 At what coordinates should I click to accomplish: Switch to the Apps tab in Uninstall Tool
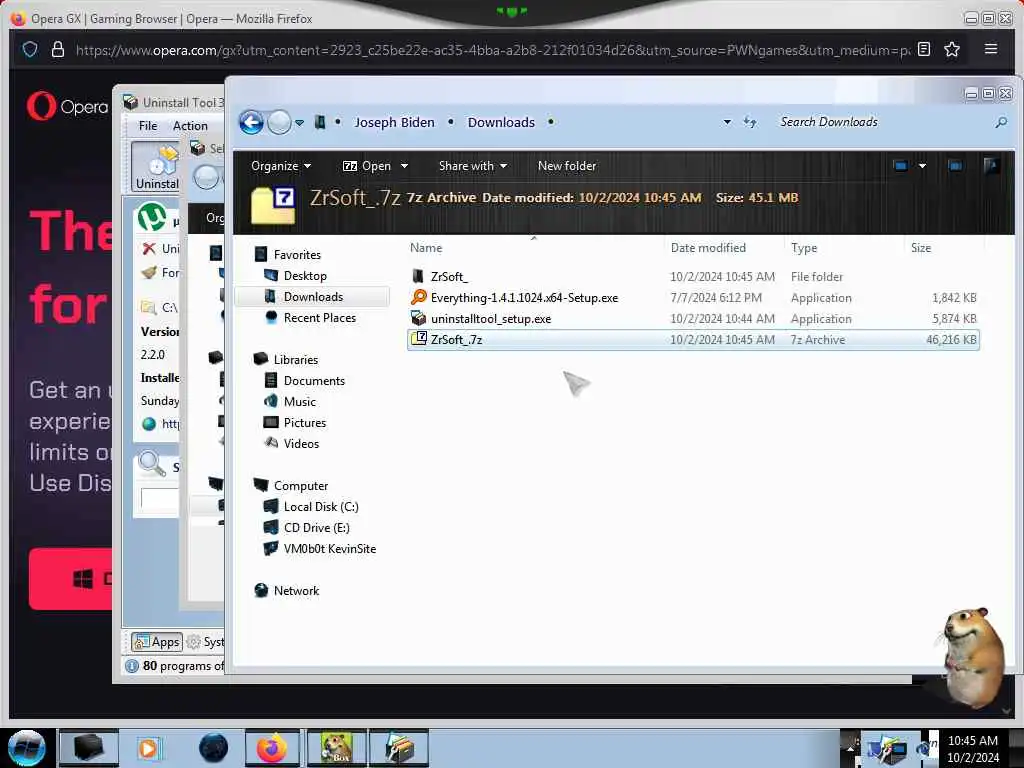[x=156, y=642]
